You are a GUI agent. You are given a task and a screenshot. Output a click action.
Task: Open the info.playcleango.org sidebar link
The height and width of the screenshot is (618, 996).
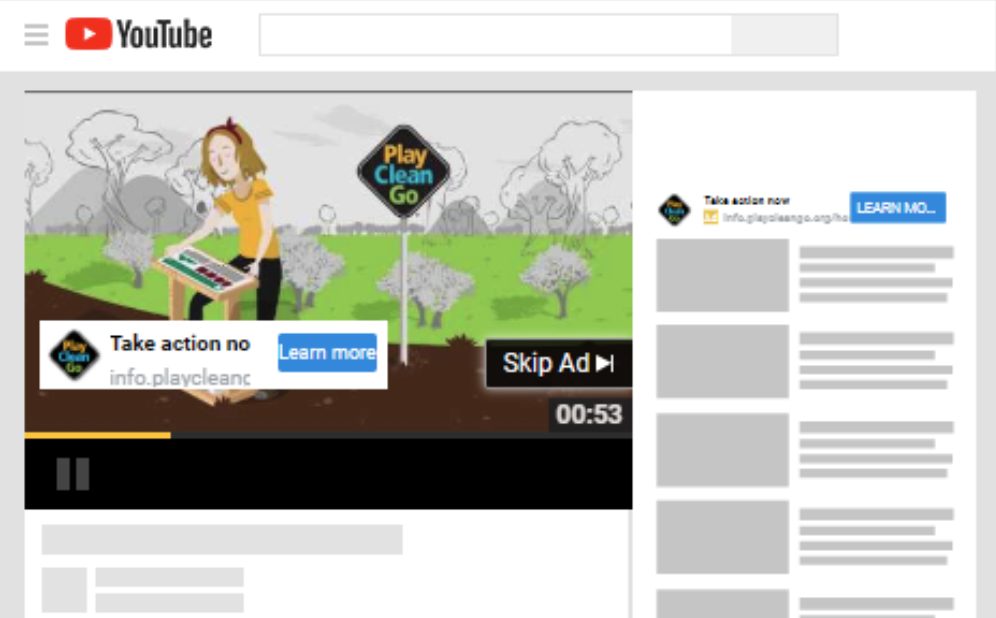[x=786, y=217]
